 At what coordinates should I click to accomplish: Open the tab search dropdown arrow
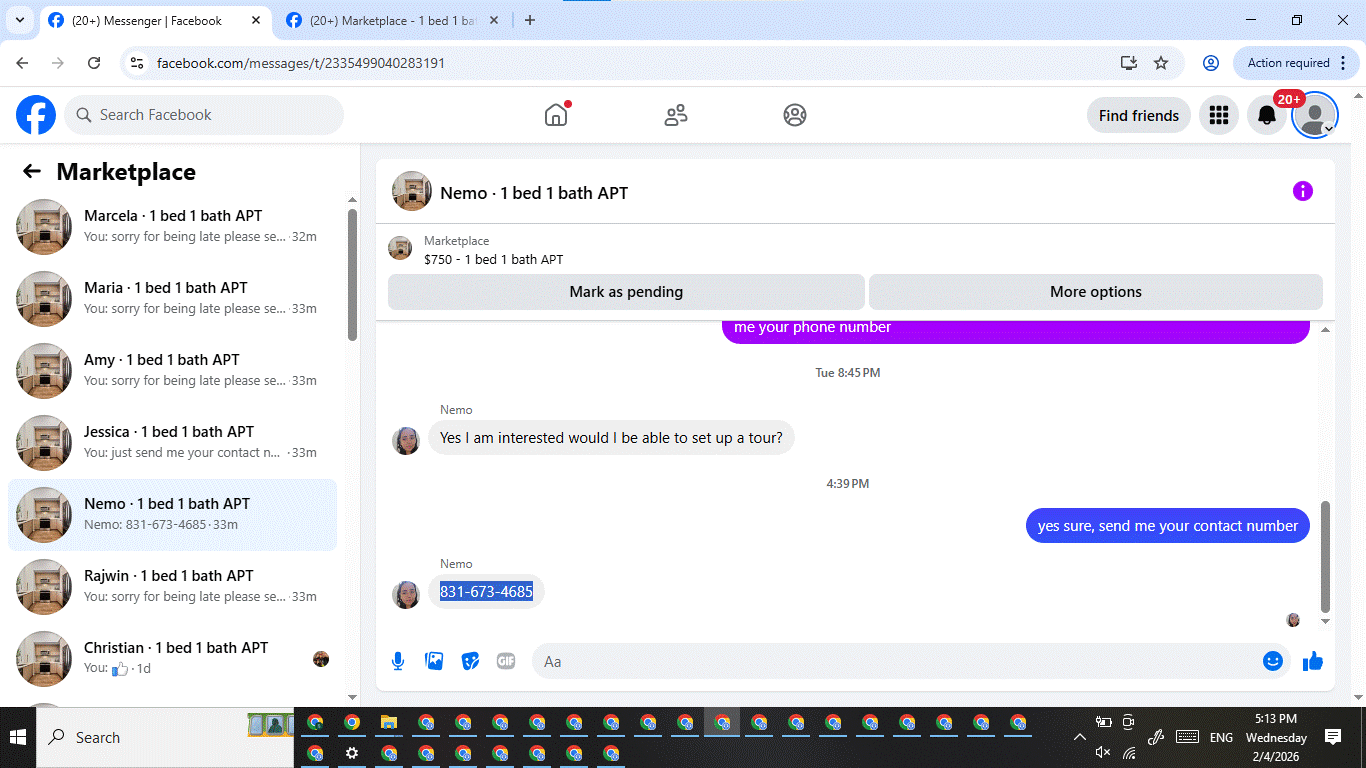(19, 20)
